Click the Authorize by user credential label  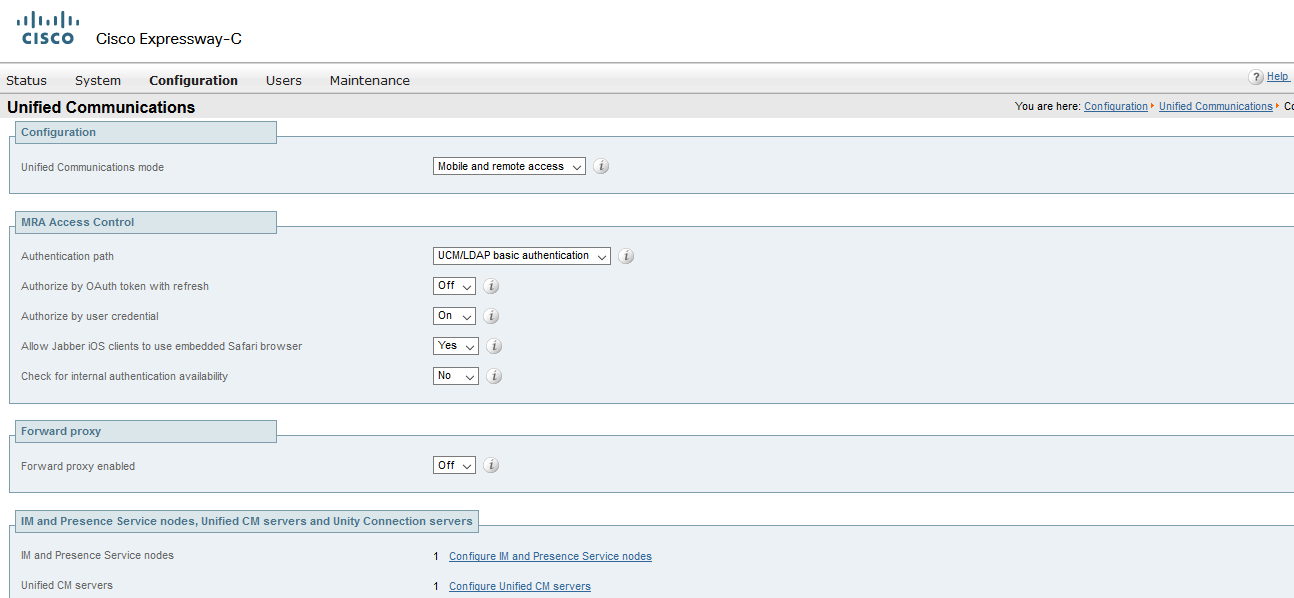pyautogui.click(x=90, y=316)
